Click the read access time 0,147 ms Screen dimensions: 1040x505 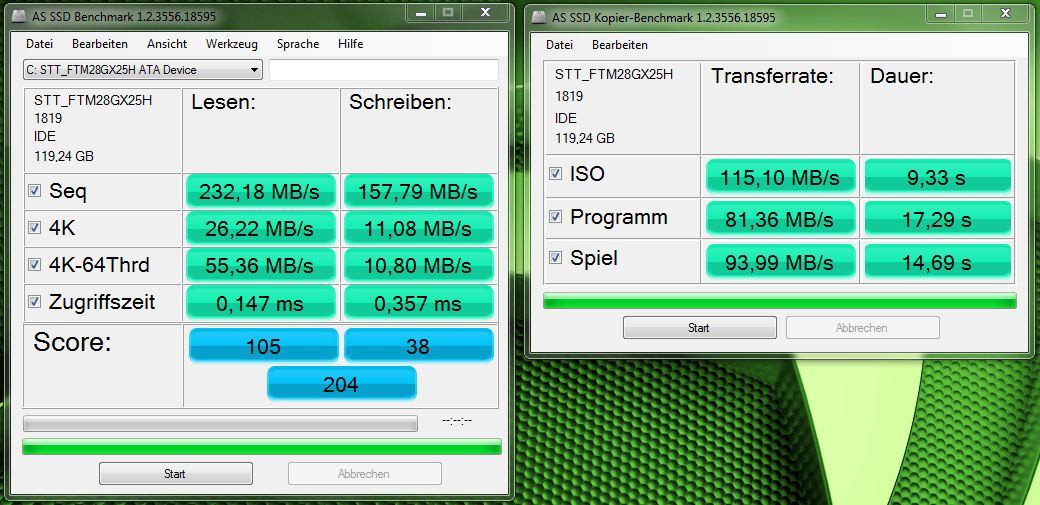coord(261,303)
